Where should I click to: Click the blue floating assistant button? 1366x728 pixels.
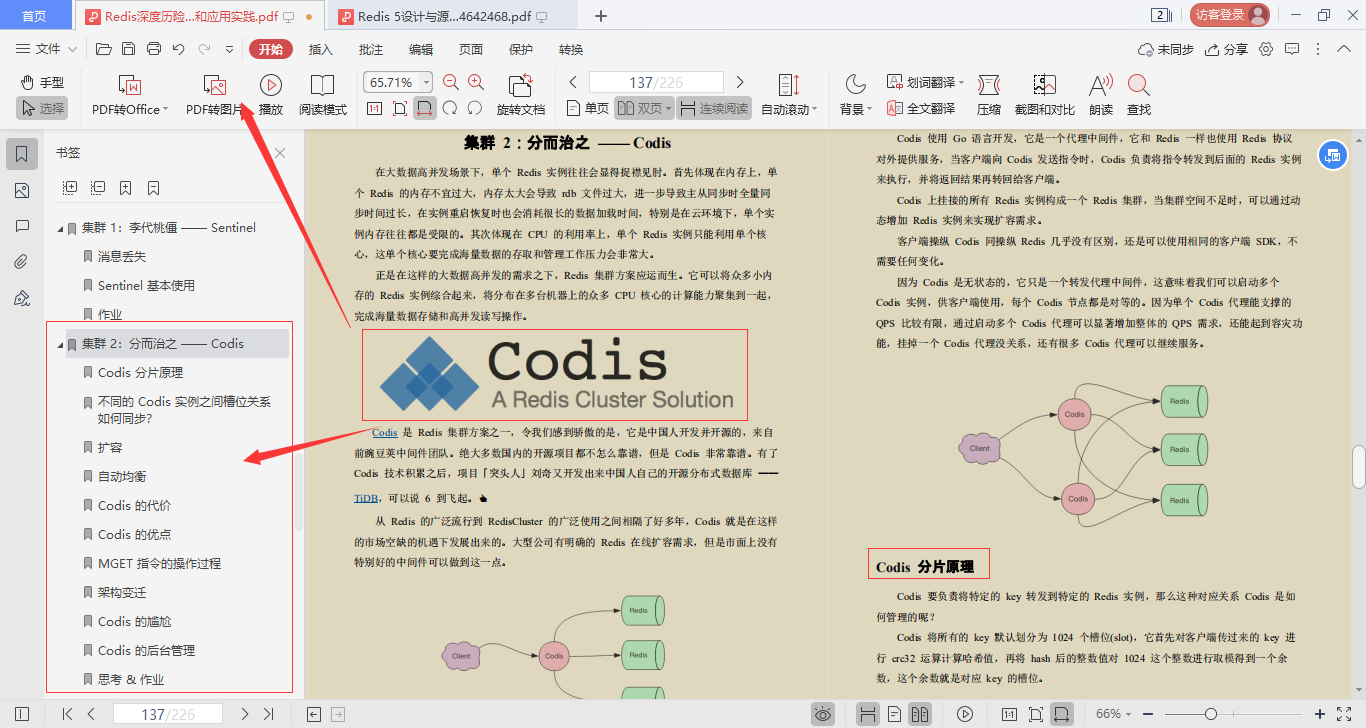click(1331, 154)
